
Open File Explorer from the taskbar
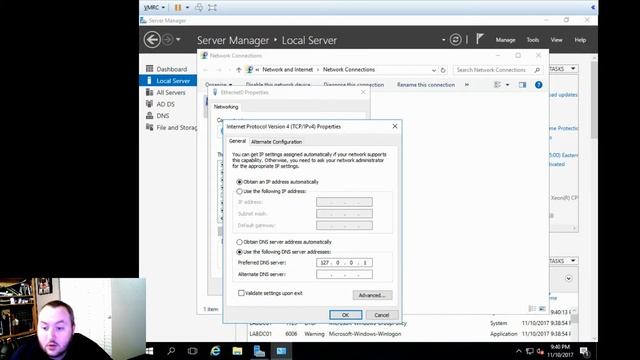[237, 351]
